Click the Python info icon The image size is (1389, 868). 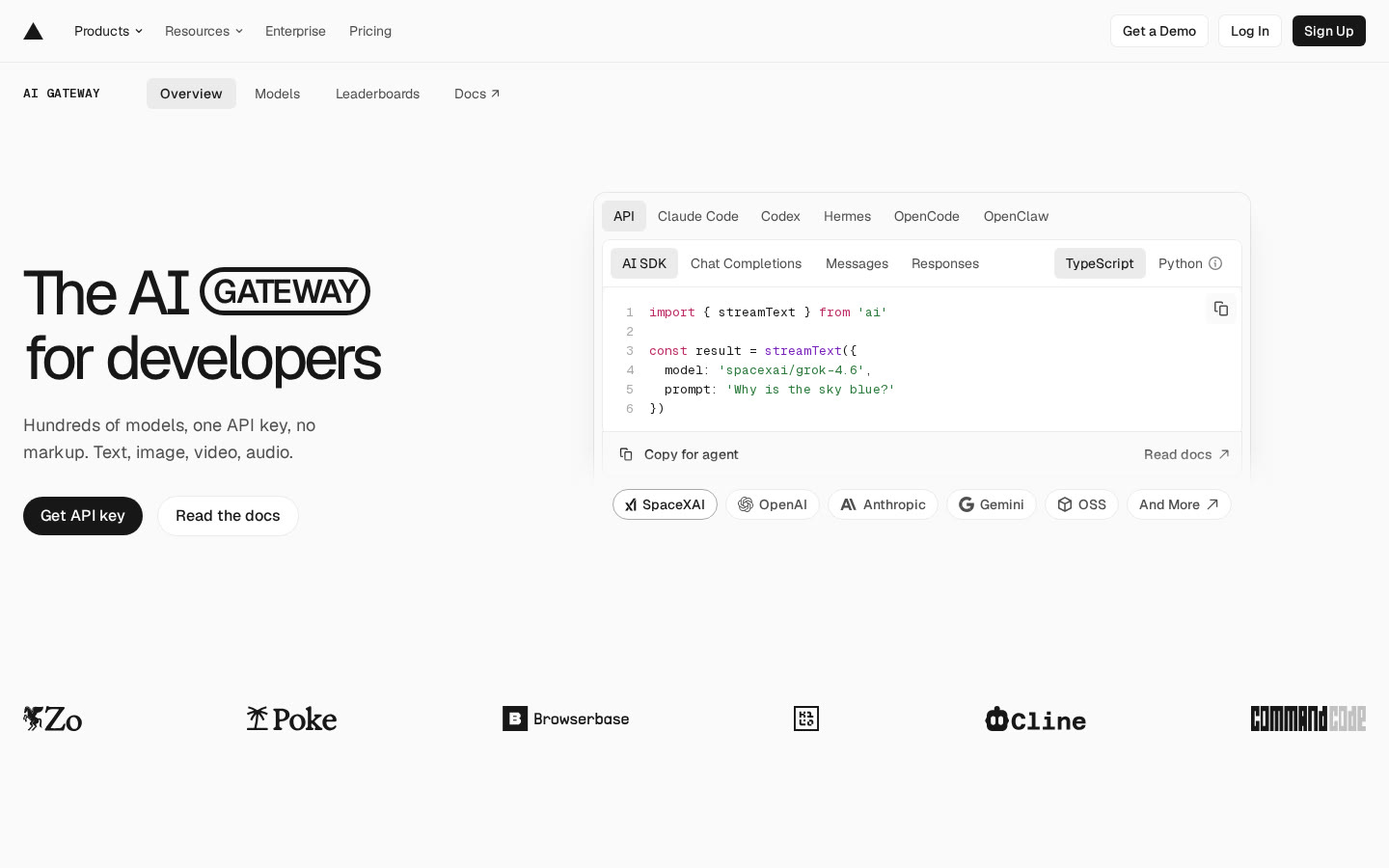[x=1215, y=263]
